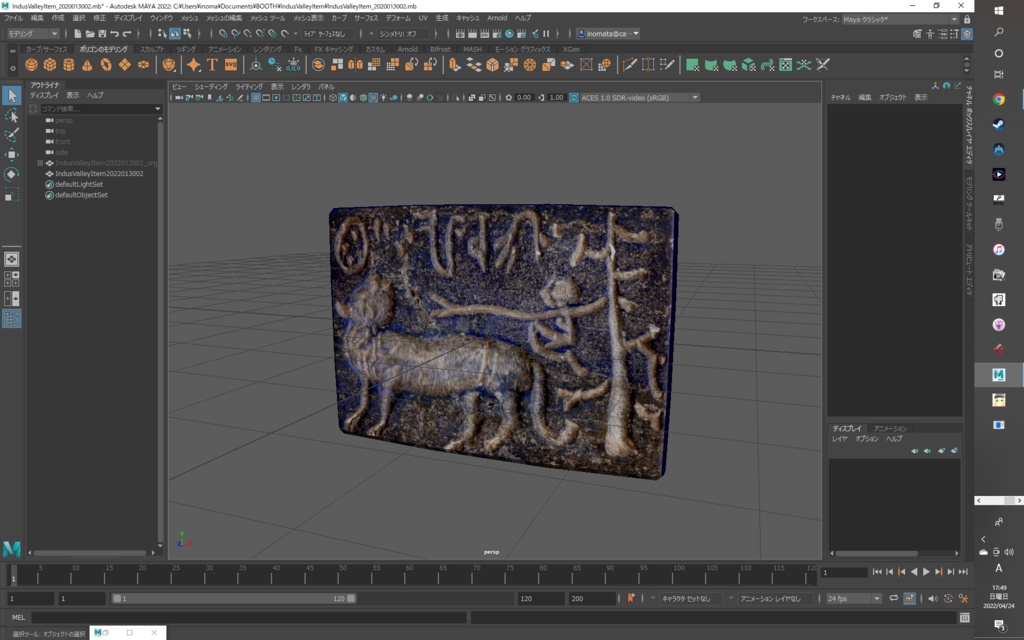1024x640 pixels.
Task: Select the Scale tool in the toolbox
Action: pos(12,193)
